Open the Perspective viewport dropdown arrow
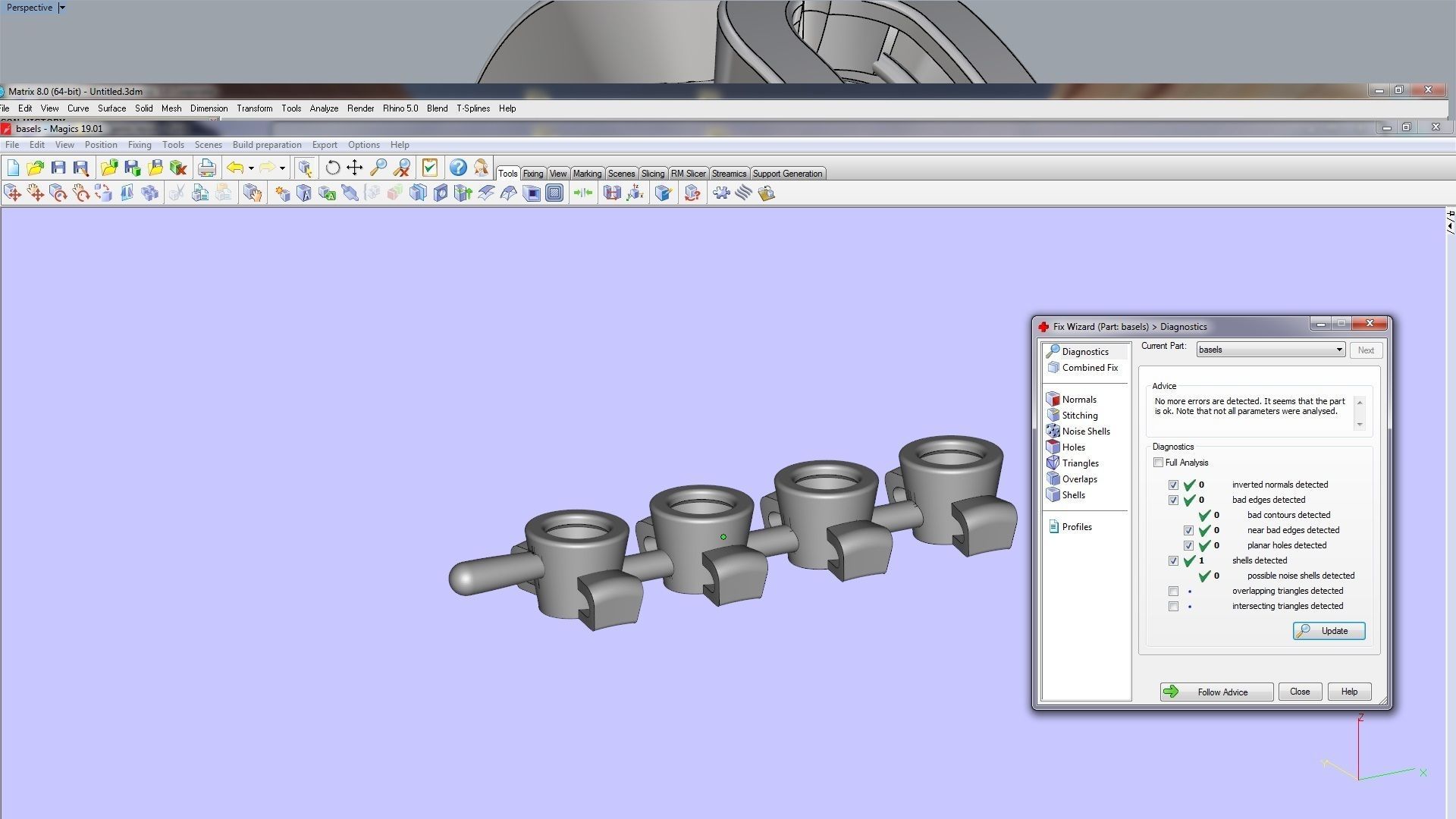 (x=62, y=8)
